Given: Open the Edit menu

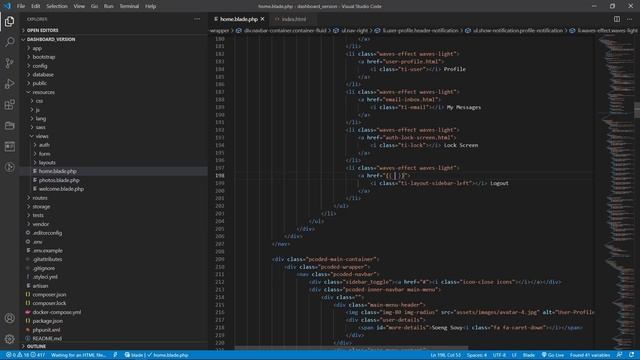Looking at the screenshot, I should point(36,6).
